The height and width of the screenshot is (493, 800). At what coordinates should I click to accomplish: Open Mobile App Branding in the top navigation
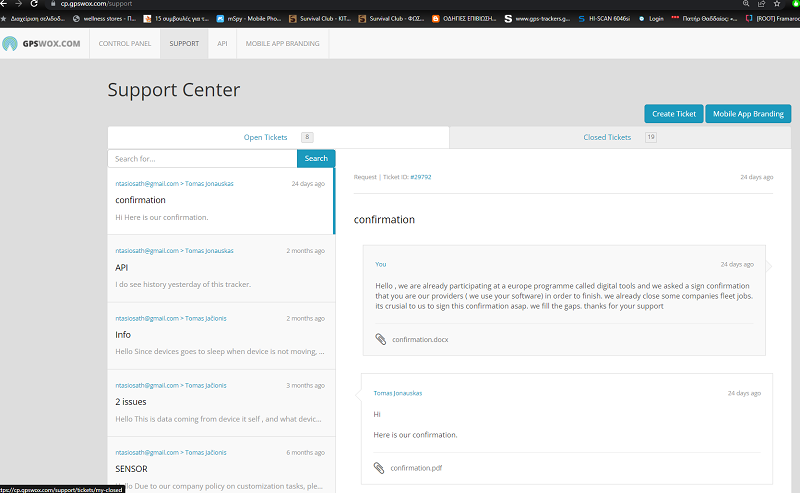coord(282,44)
